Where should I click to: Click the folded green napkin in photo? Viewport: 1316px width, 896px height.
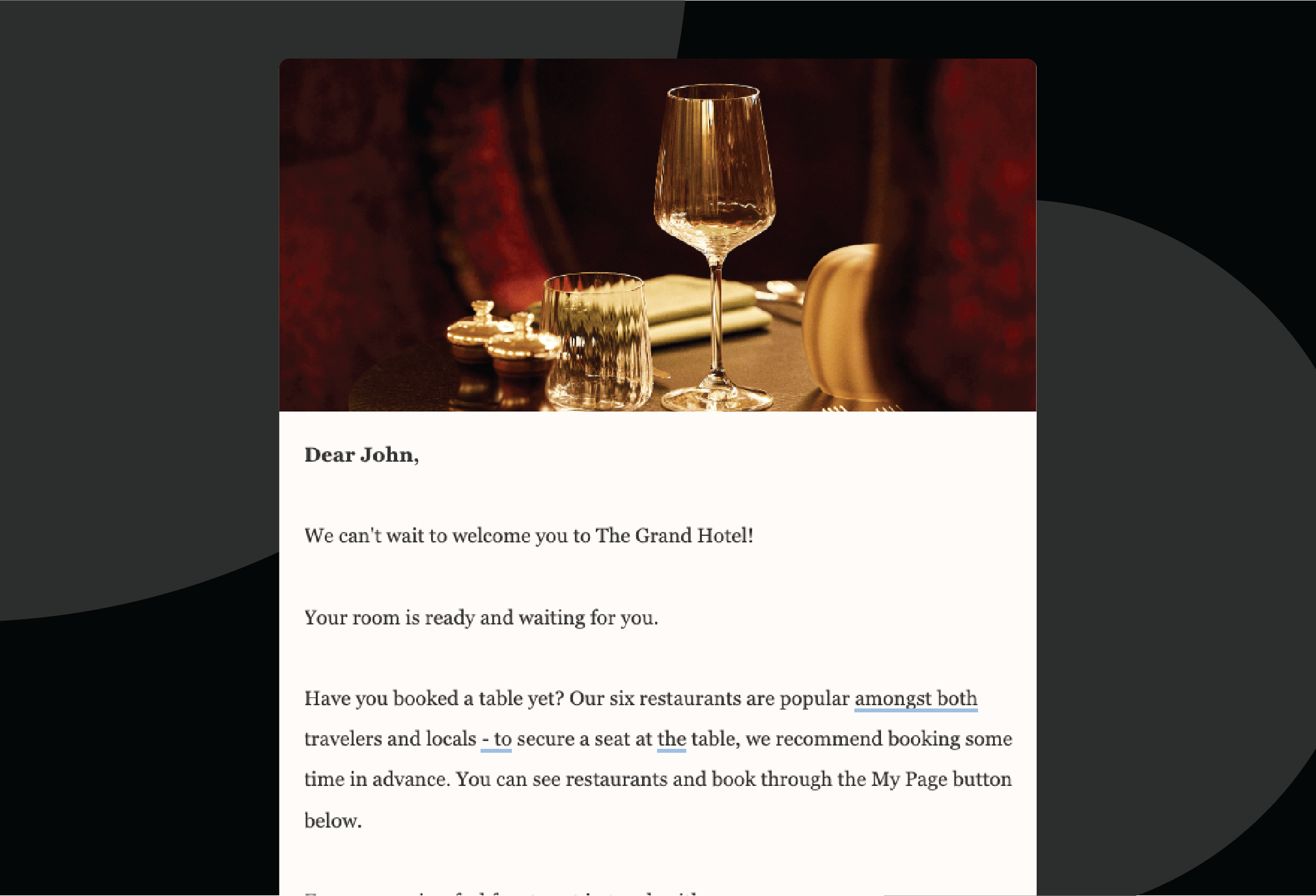[x=703, y=306]
